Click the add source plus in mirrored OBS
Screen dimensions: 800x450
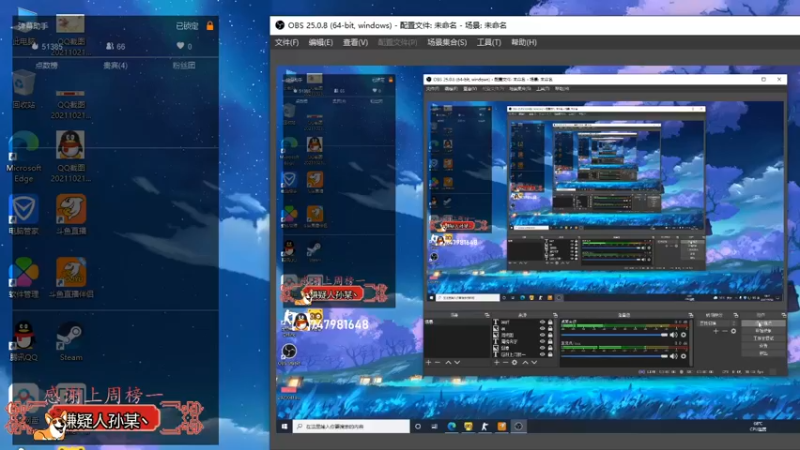pyautogui.click(x=496, y=362)
